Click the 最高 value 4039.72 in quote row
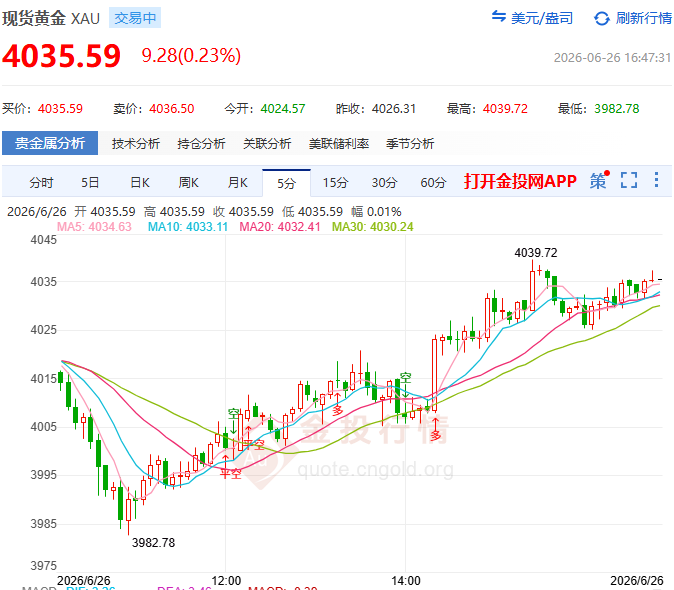Image resolution: width=674 pixels, height=590 pixels. [505, 109]
